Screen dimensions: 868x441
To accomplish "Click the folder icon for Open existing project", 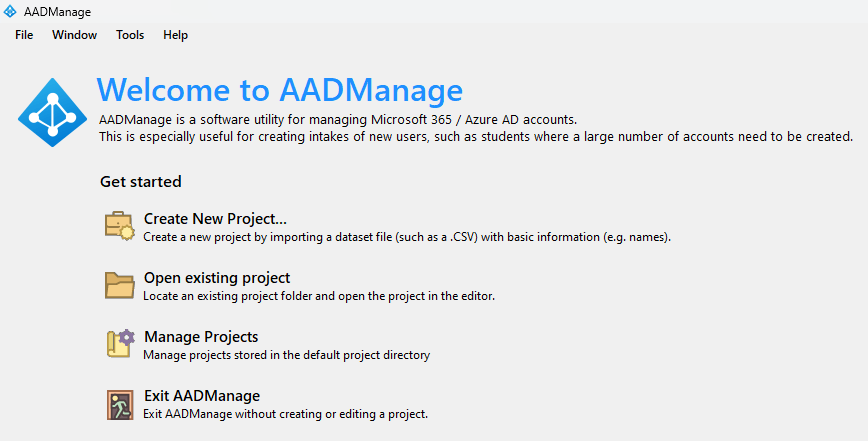I will click(x=120, y=285).
